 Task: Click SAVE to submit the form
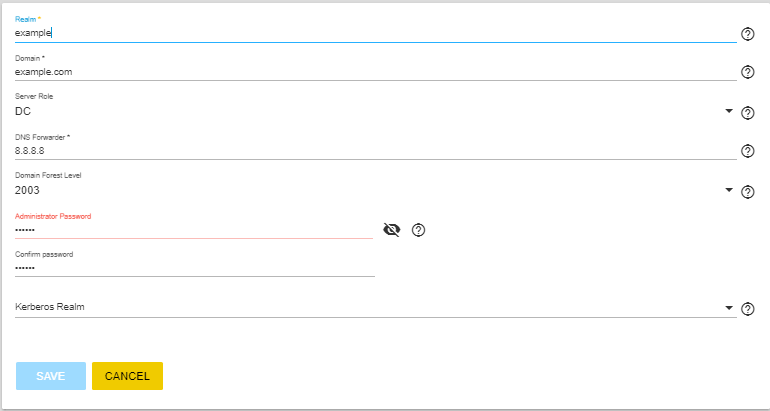click(x=51, y=376)
